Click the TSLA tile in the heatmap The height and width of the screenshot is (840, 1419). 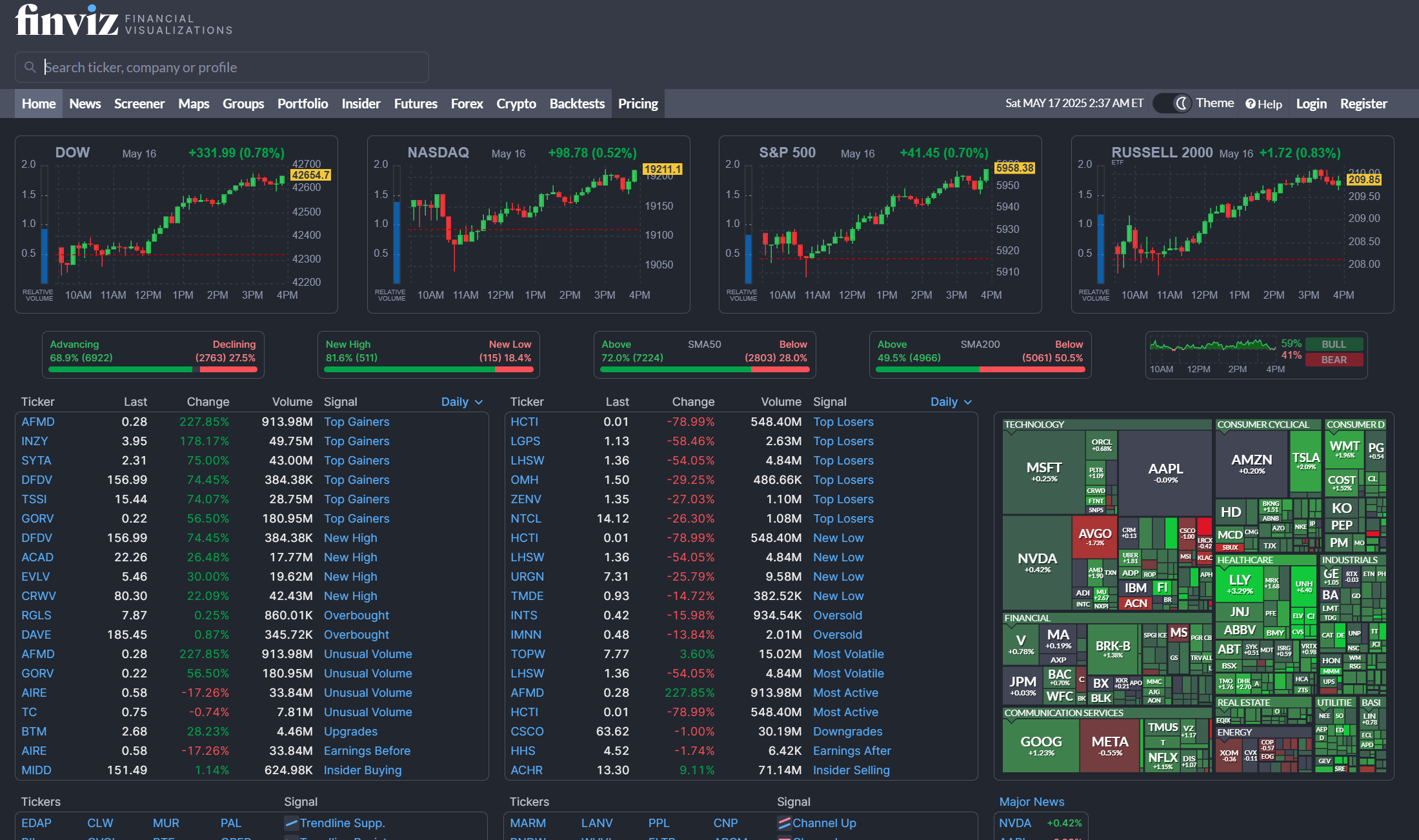(1305, 461)
